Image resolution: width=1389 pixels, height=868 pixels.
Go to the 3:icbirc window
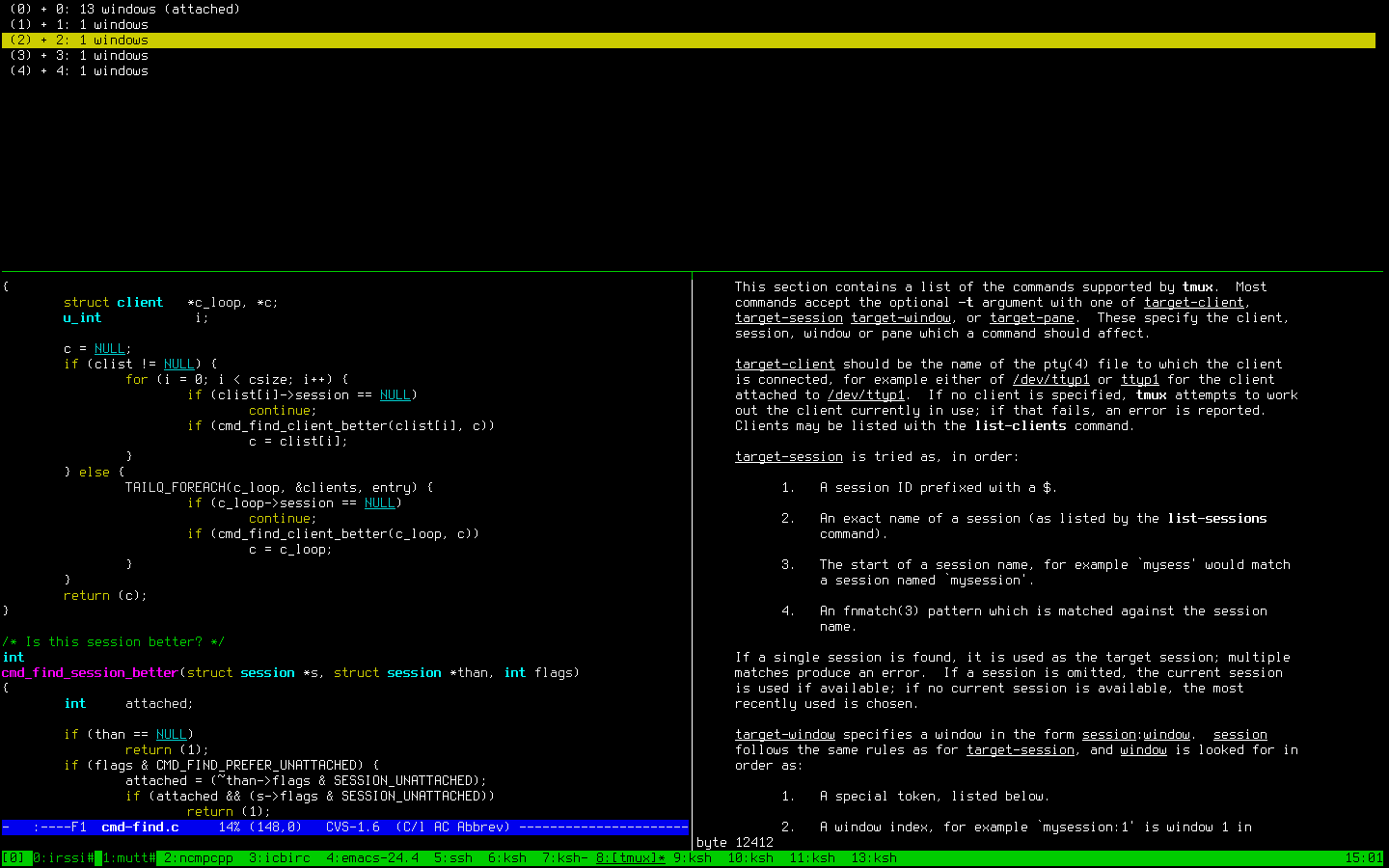(x=279, y=857)
